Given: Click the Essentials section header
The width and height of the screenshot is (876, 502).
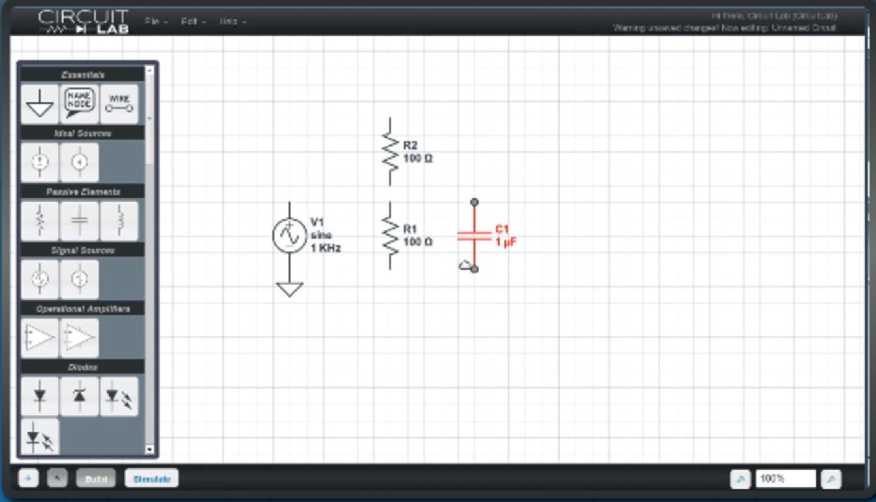Looking at the screenshot, I should pos(82,74).
